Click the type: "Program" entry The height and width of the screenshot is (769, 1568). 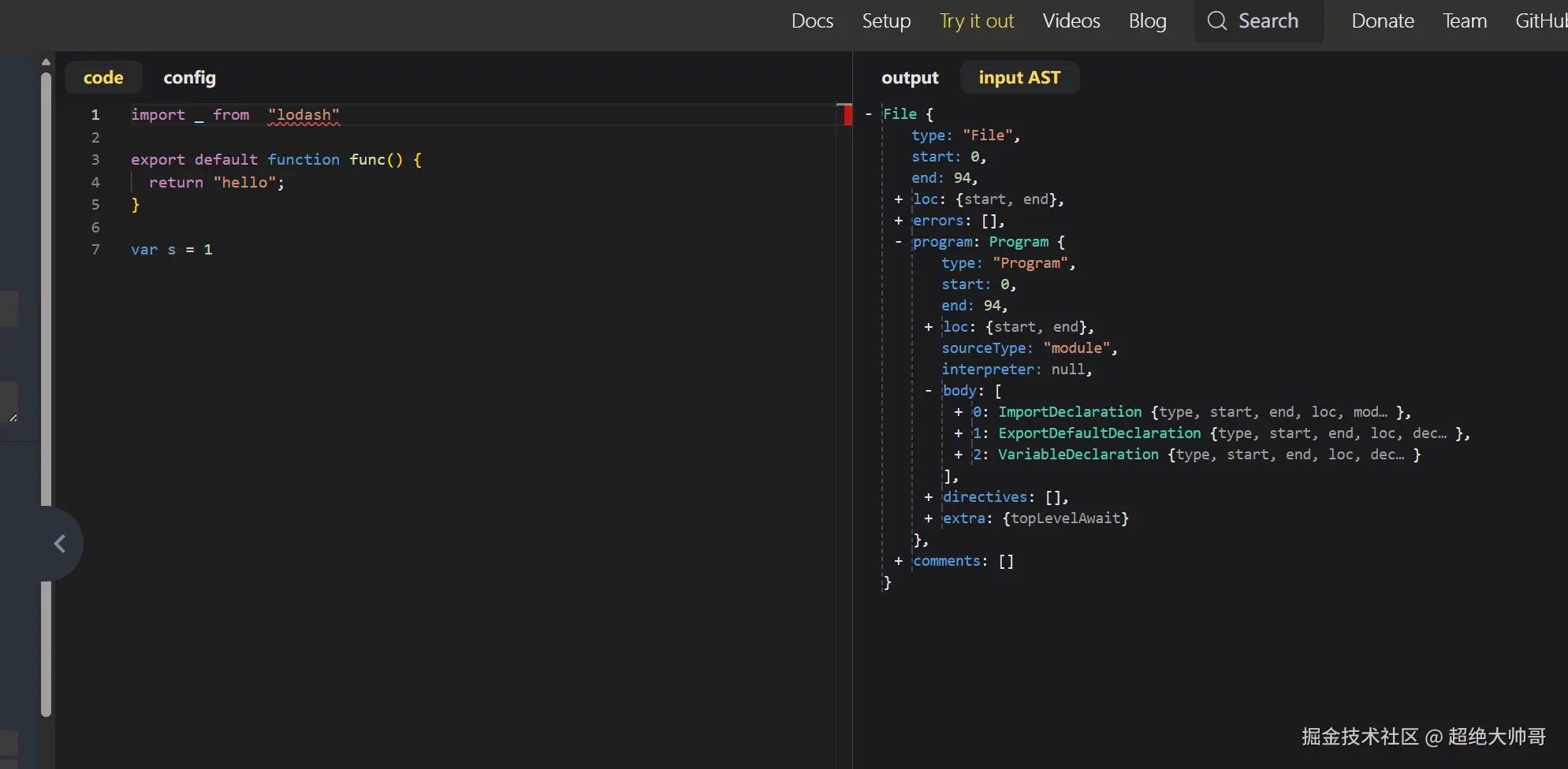(x=1008, y=263)
